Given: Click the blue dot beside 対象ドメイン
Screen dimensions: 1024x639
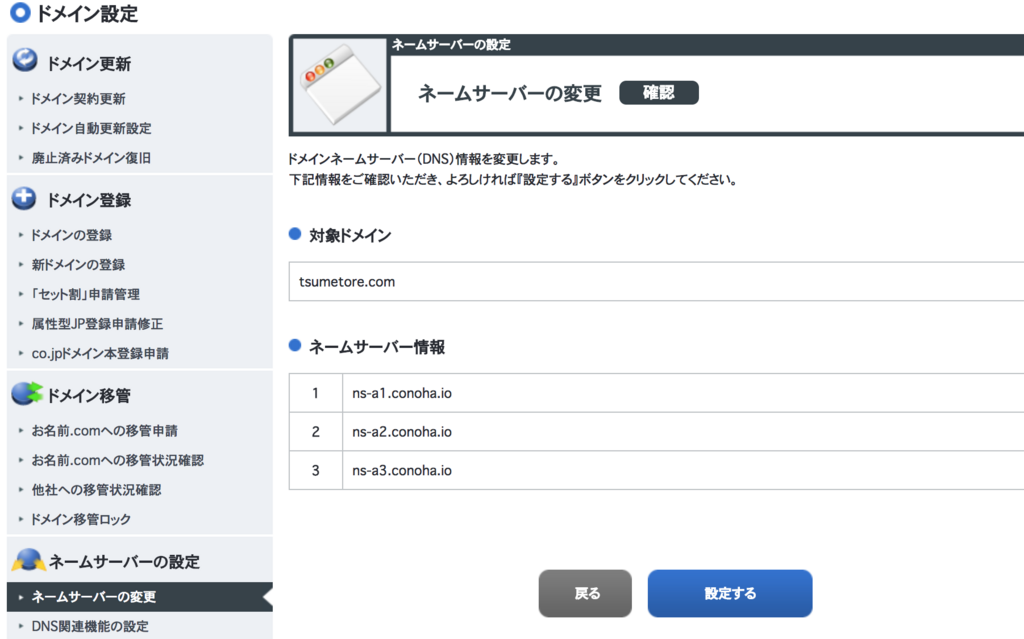Looking at the screenshot, I should 293,235.
